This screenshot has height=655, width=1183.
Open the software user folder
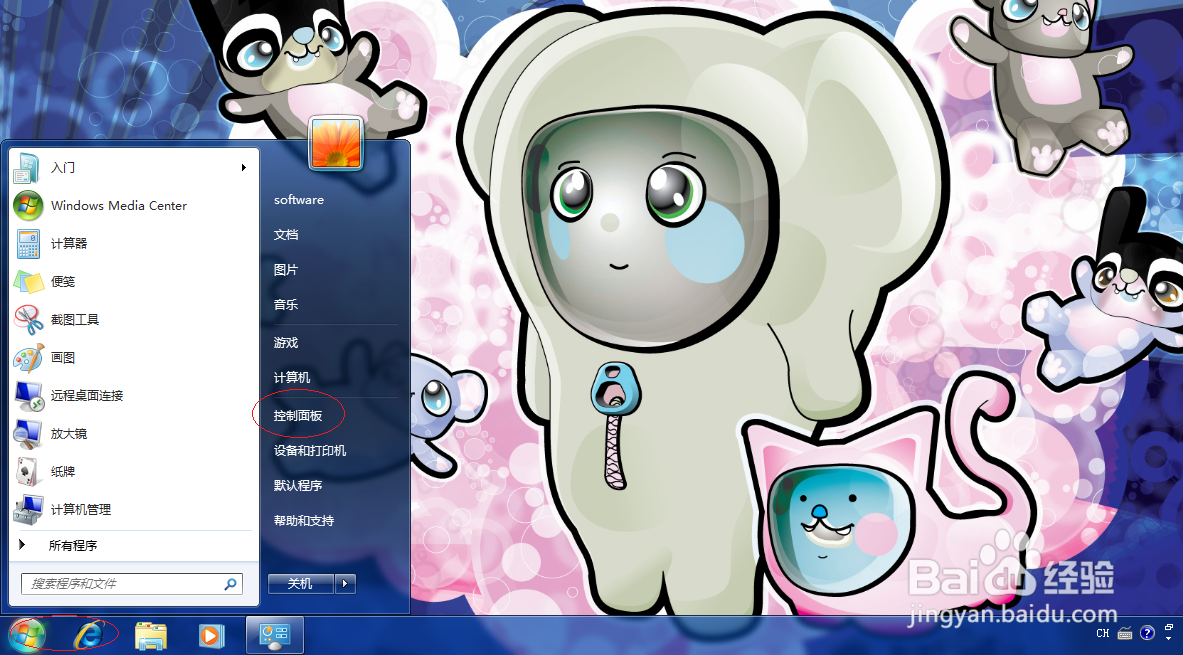pyautogui.click(x=299, y=200)
